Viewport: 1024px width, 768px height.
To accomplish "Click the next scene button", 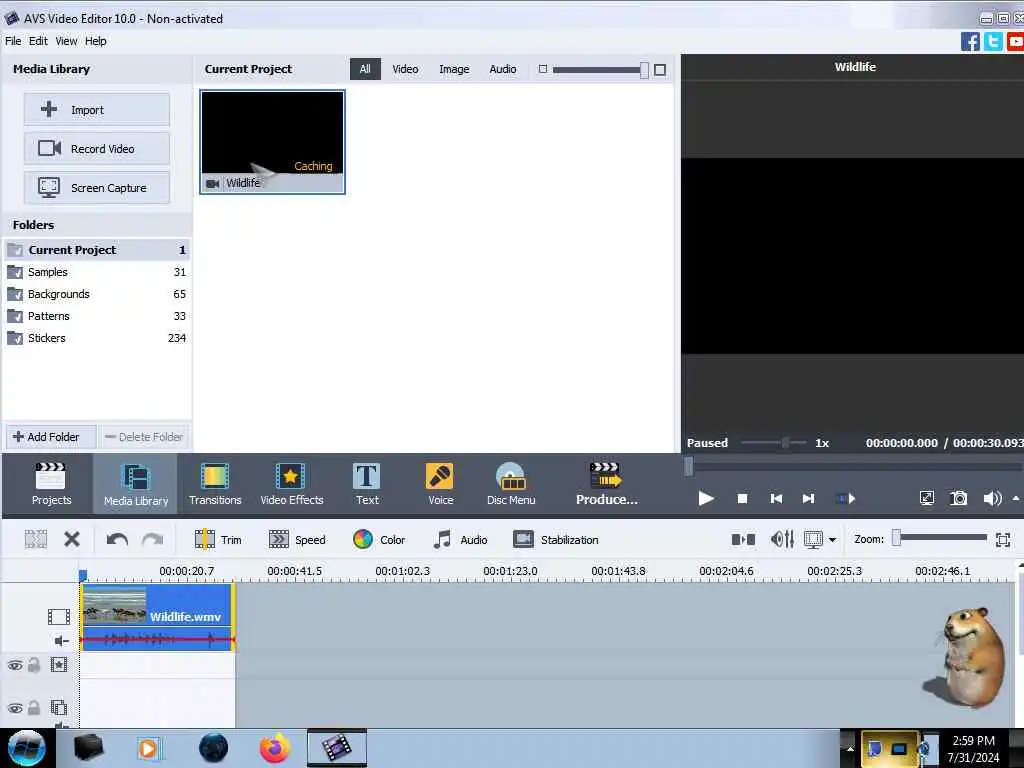I will (846, 499).
